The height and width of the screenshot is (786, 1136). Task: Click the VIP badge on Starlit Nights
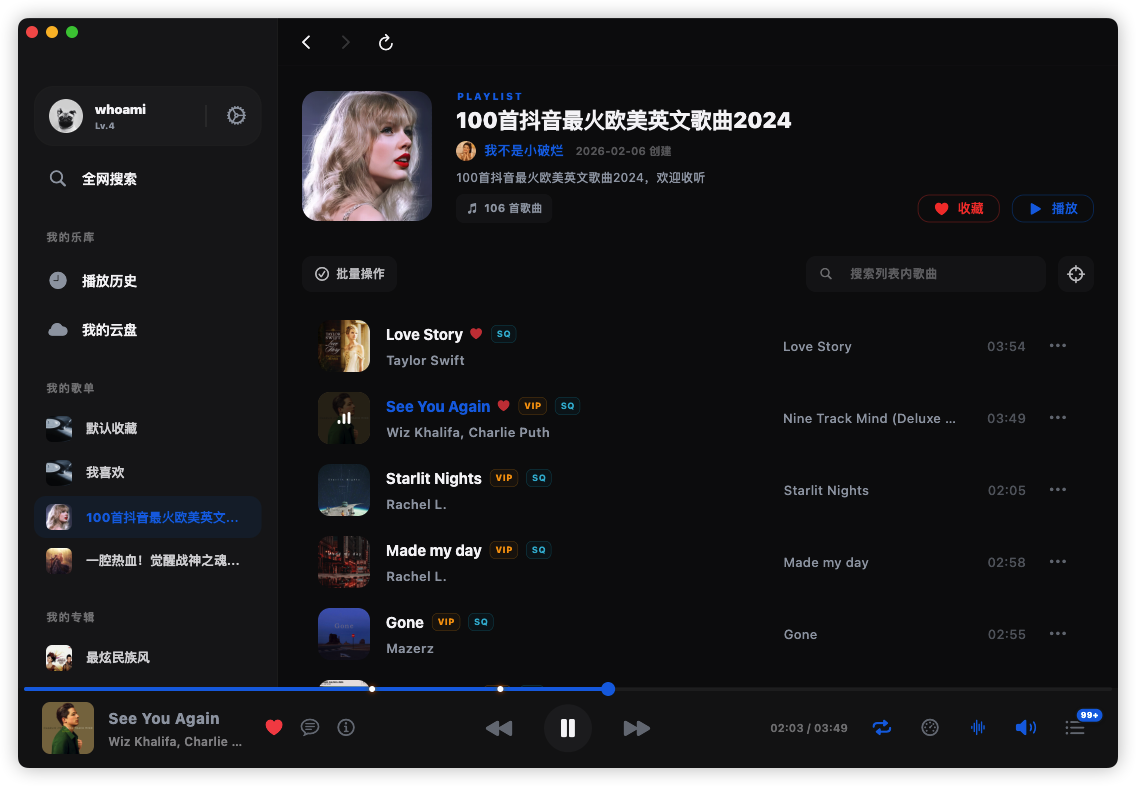pos(504,478)
